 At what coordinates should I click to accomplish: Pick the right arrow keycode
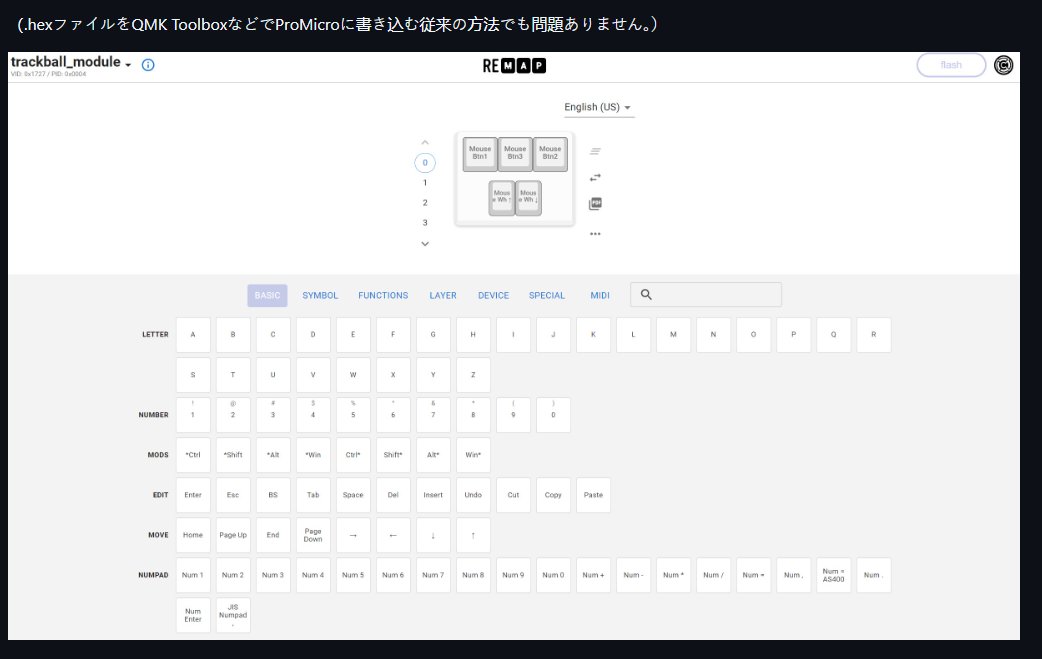click(x=354, y=535)
